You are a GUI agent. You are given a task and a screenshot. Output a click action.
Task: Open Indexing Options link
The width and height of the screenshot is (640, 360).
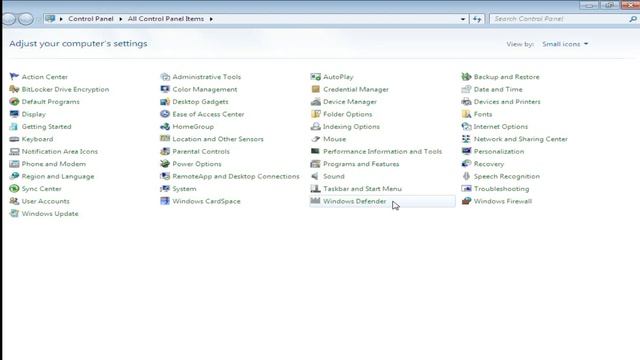click(351, 127)
